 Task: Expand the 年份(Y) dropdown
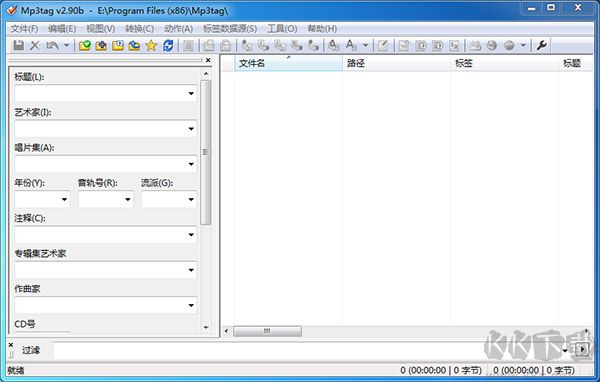click(64, 199)
